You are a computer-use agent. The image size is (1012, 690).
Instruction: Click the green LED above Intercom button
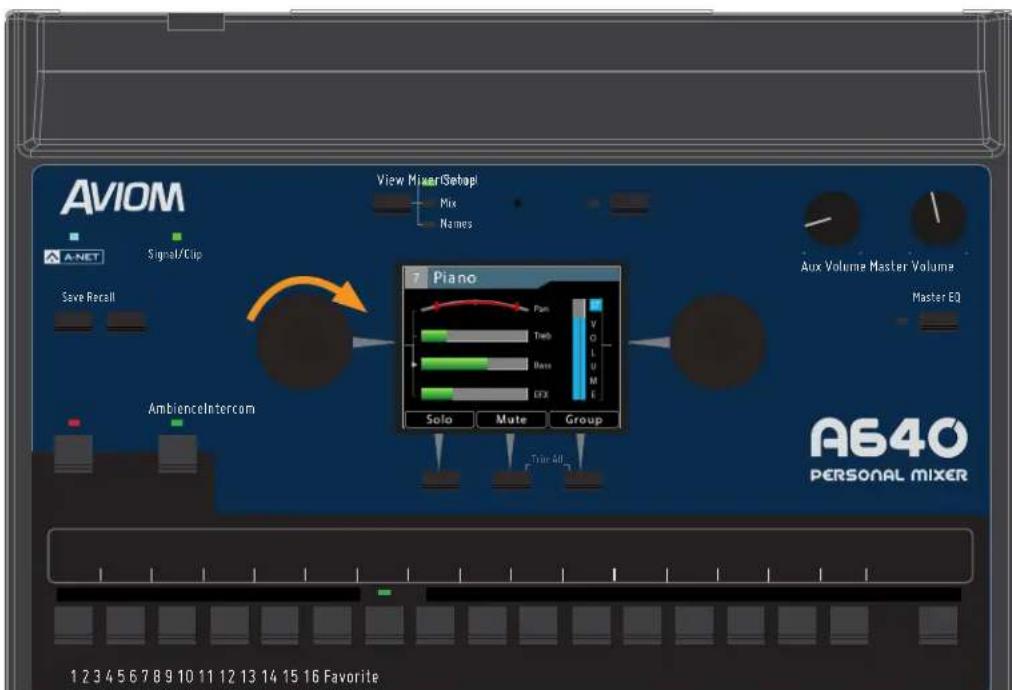pos(177,423)
